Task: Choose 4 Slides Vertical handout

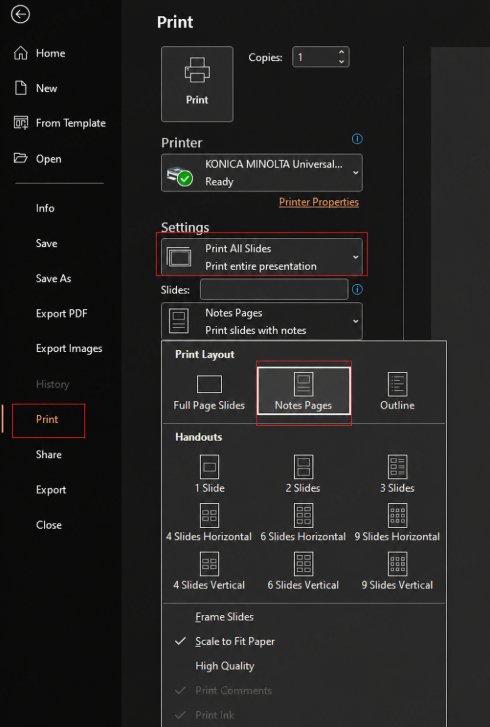Action: coord(209,571)
